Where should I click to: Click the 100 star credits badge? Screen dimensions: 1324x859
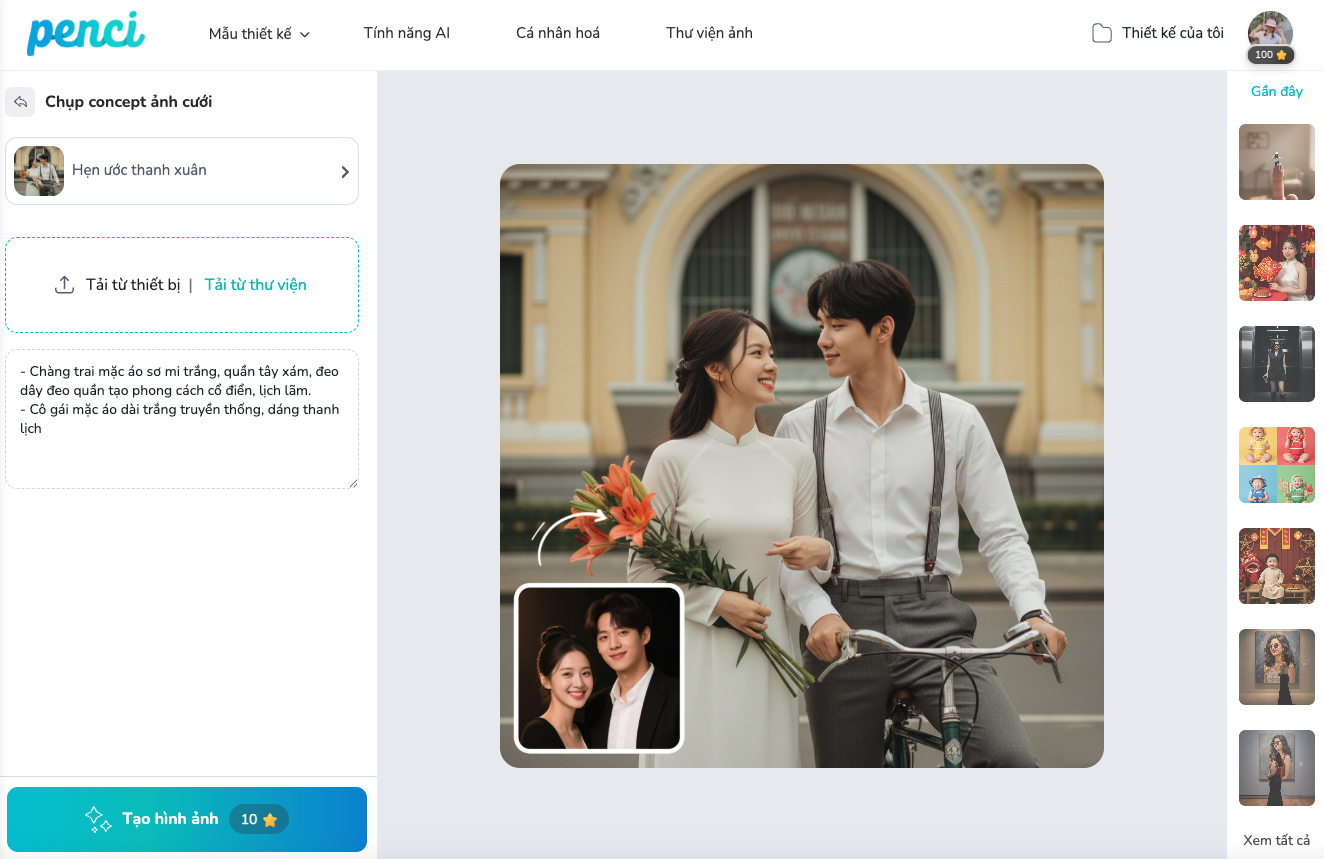pyautogui.click(x=1270, y=55)
